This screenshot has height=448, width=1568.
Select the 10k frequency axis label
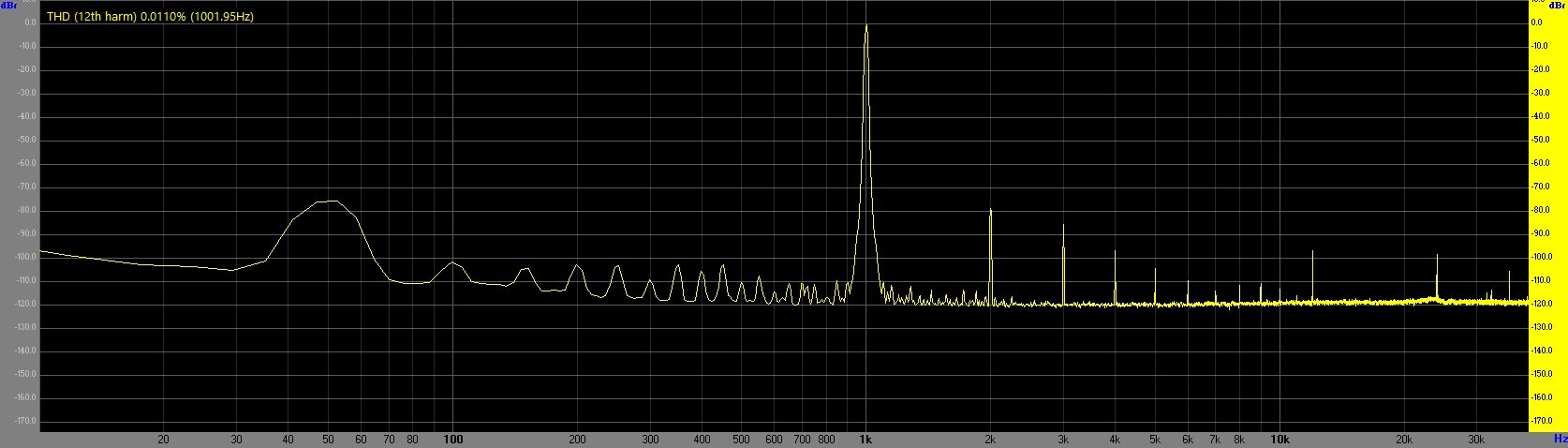pos(1280,439)
